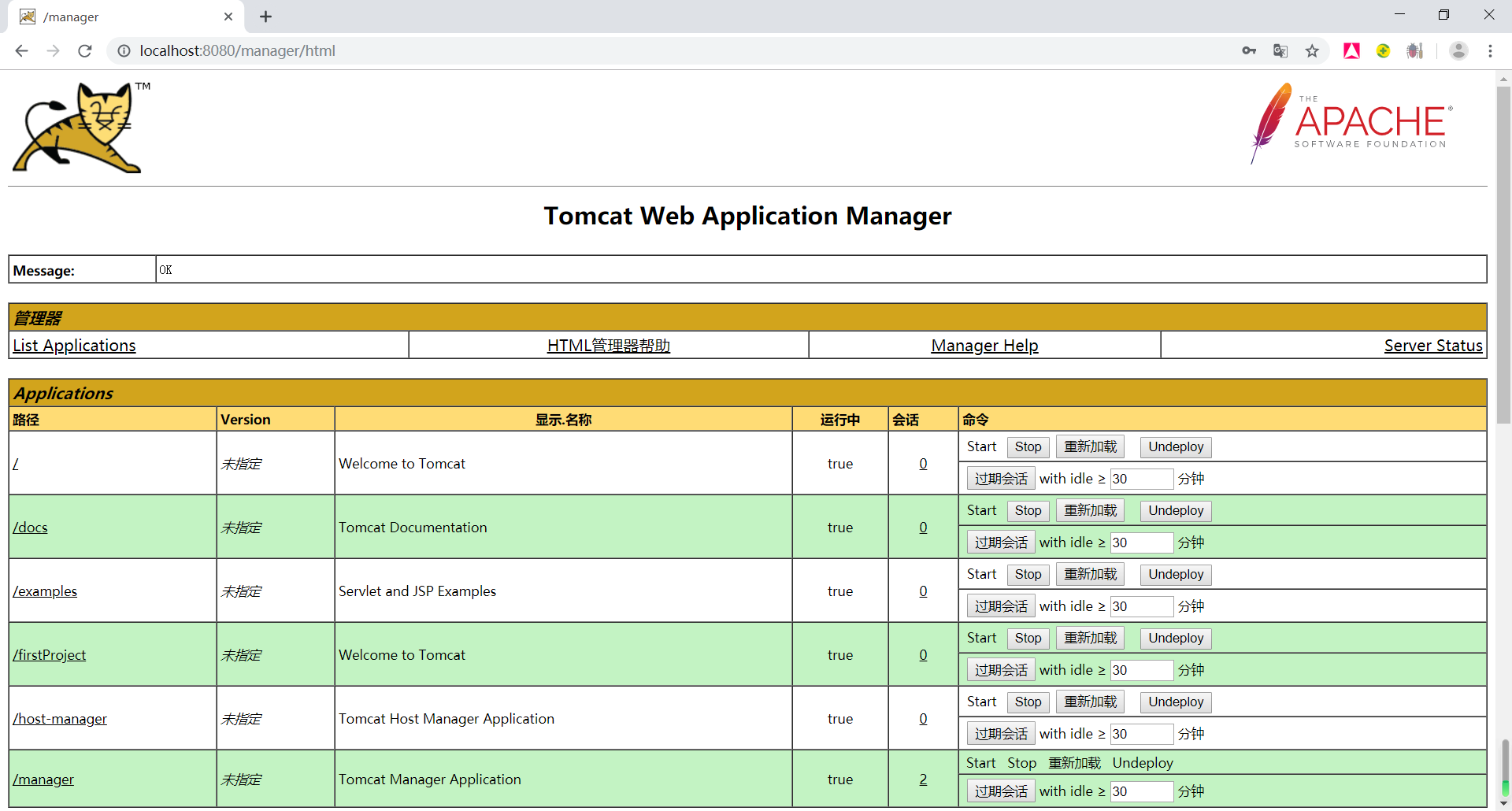Open saved passwords key icon
Screen dimensions: 1512x811
tap(1249, 50)
